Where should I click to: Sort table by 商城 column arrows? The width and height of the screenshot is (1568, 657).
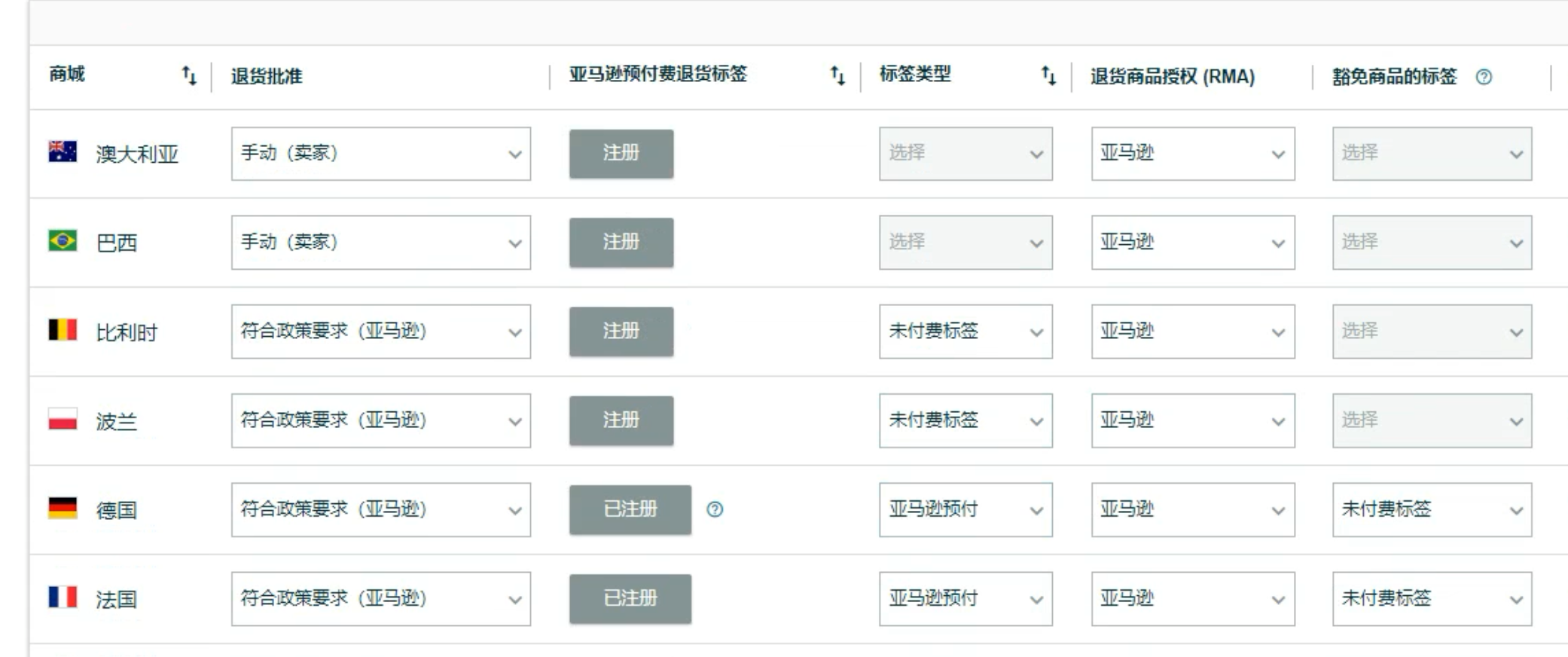189,75
